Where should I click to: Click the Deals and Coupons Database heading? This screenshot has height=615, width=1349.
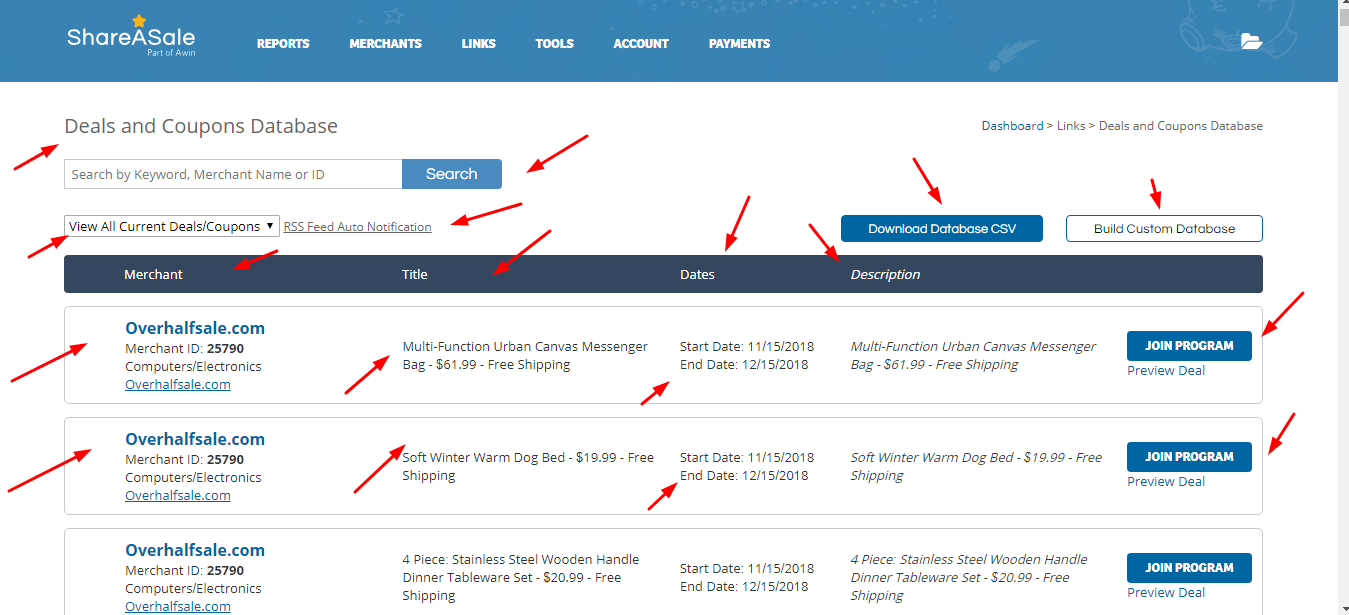coord(201,127)
